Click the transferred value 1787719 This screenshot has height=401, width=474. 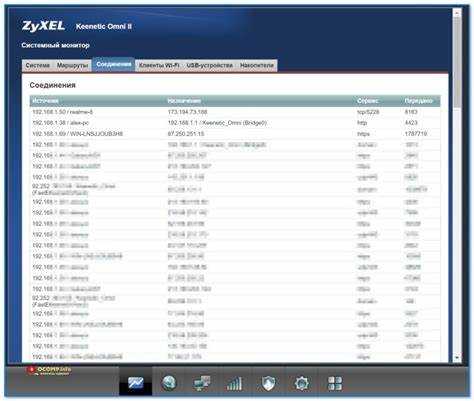[415, 134]
